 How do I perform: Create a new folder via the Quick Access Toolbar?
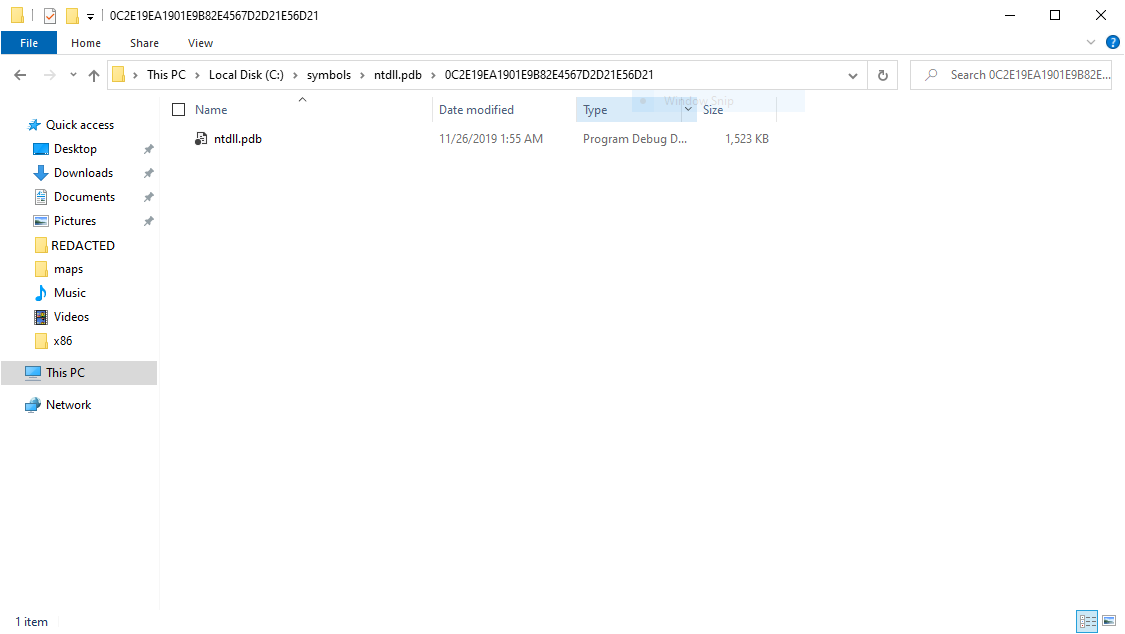[71, 15]
